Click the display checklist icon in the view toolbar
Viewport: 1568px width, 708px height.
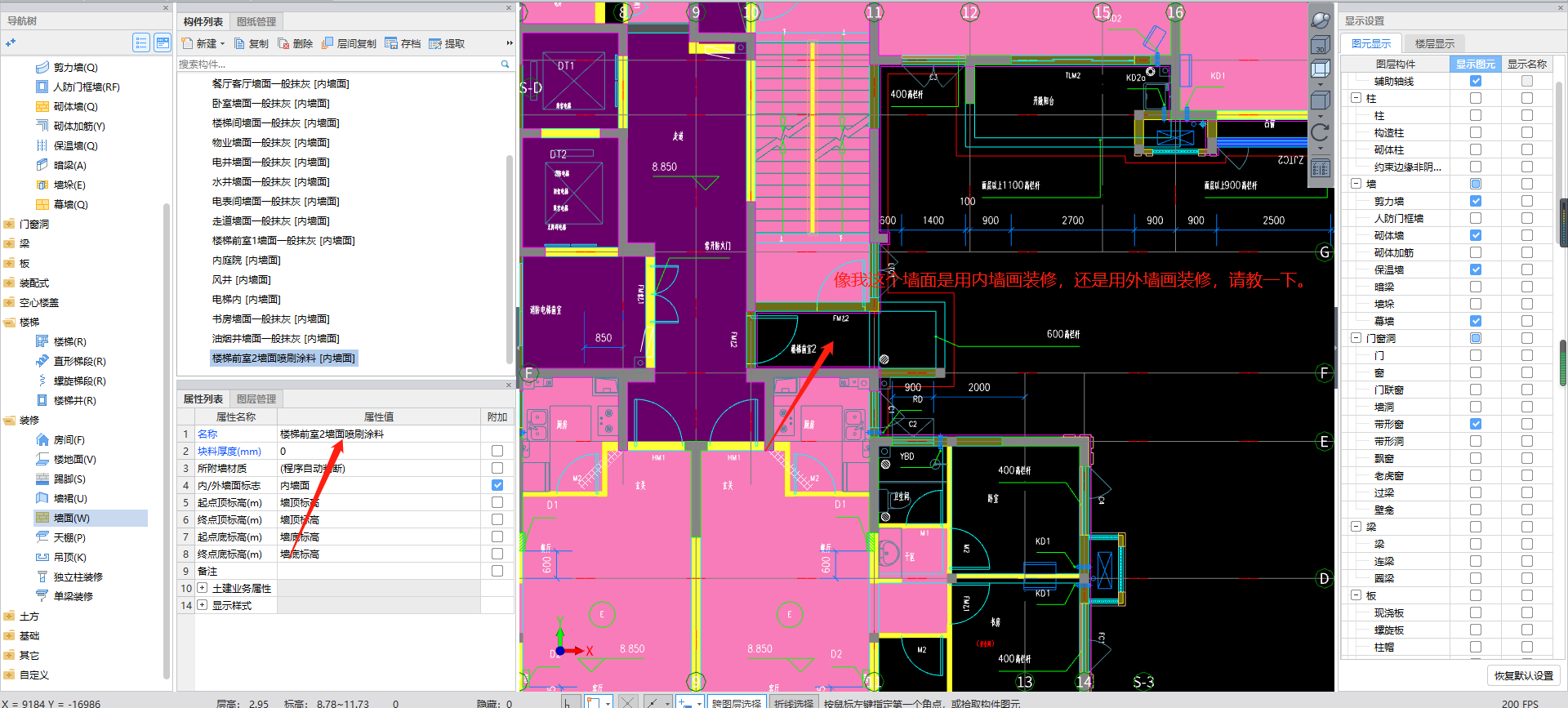point(1321,168)
